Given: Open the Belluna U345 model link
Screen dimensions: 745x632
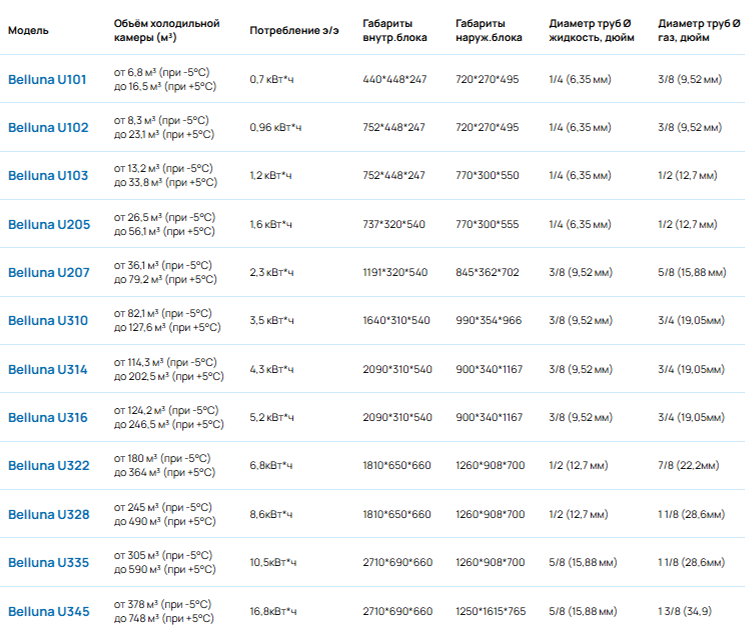Looking at the screenshot, I should pos(49,611).
